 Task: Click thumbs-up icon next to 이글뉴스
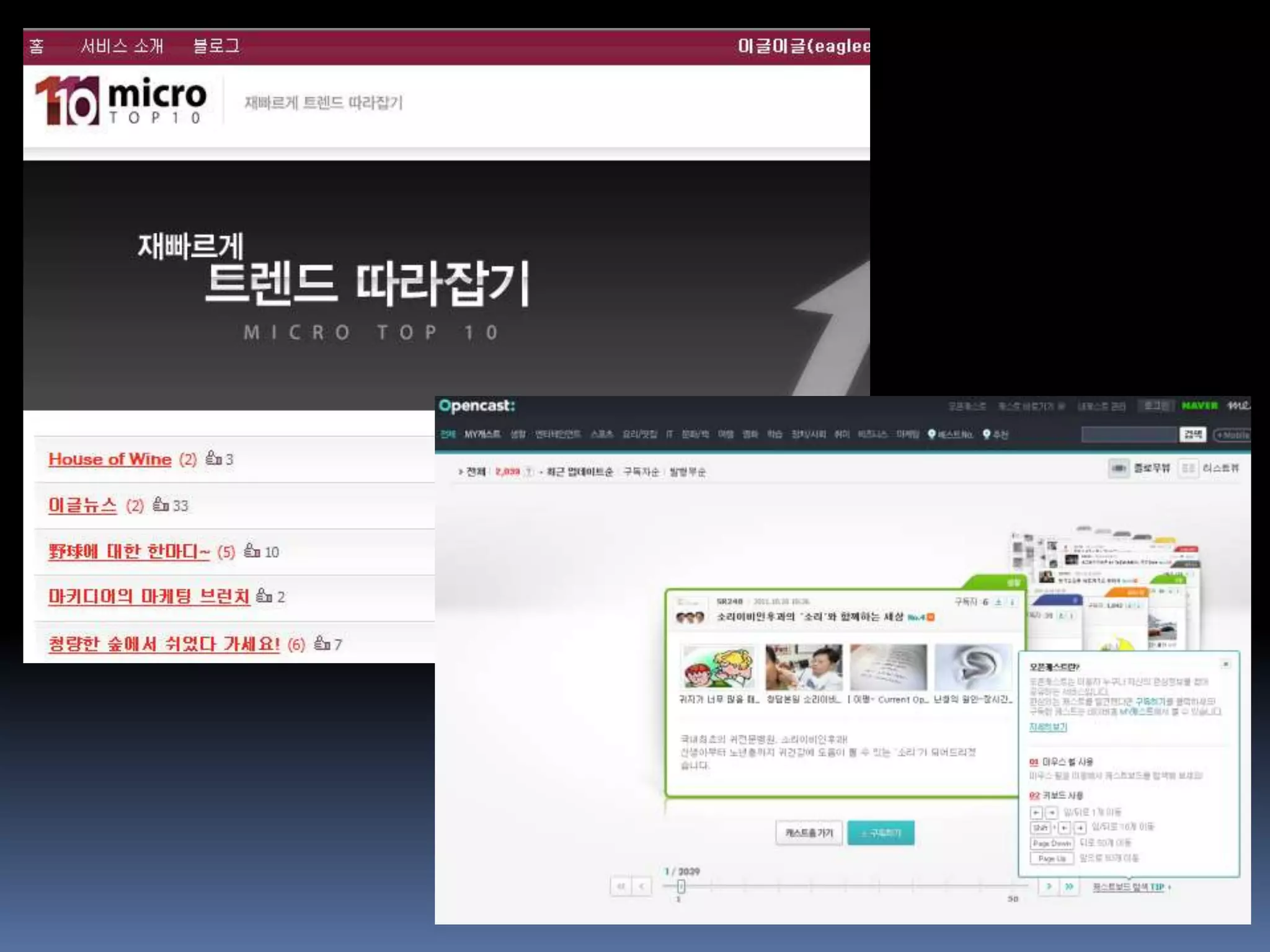click(161, 504)
